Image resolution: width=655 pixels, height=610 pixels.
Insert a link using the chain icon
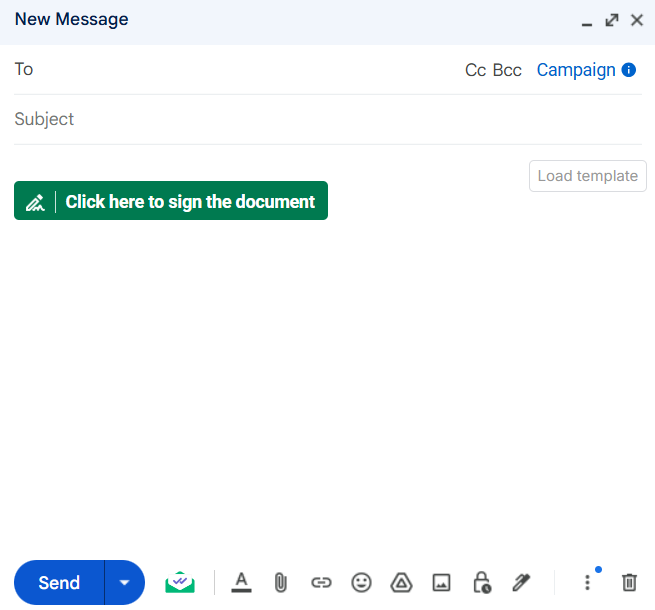tap(321, 582)
